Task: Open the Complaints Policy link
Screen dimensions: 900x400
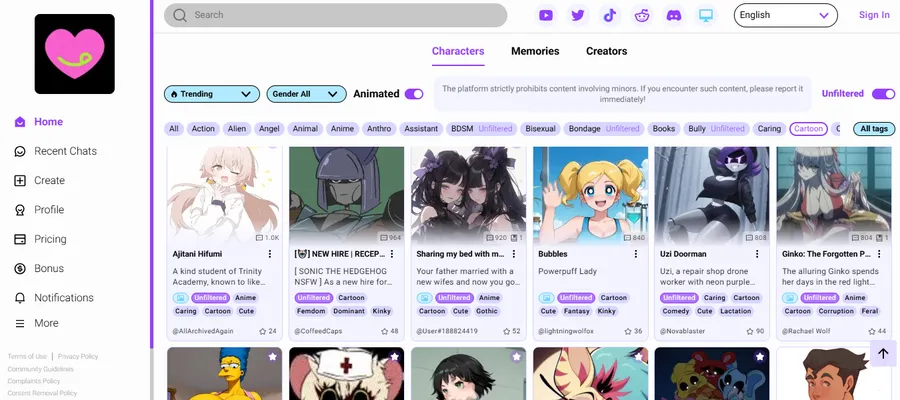Action: click(34, 381)
